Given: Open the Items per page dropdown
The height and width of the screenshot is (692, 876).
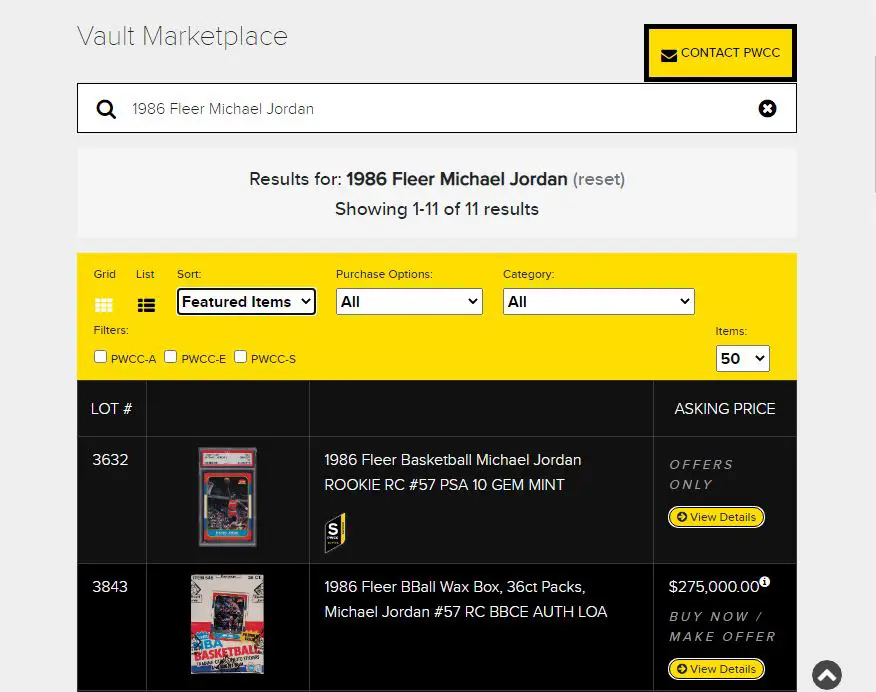Looking at the screenshot, I should 742,359.
